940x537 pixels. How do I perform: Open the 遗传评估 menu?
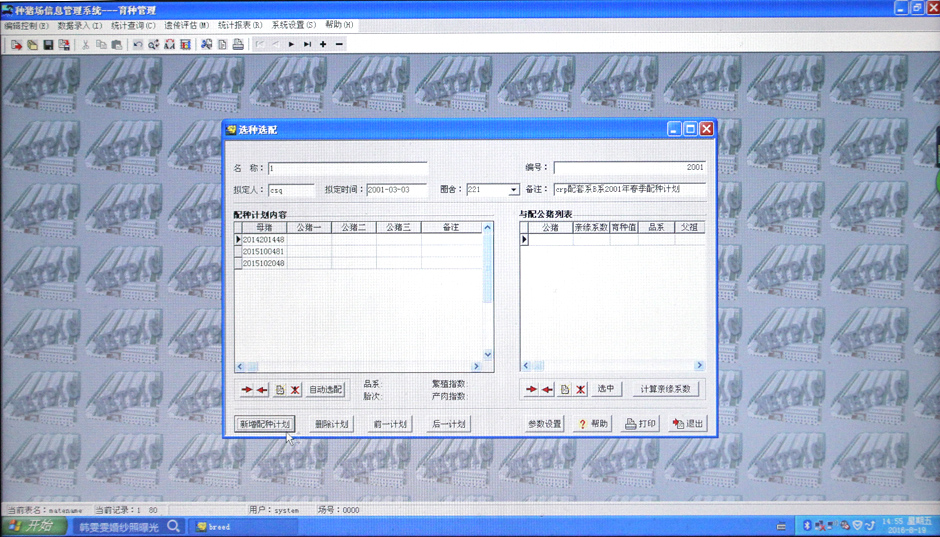pyautogui.click(x=187, y=25)
